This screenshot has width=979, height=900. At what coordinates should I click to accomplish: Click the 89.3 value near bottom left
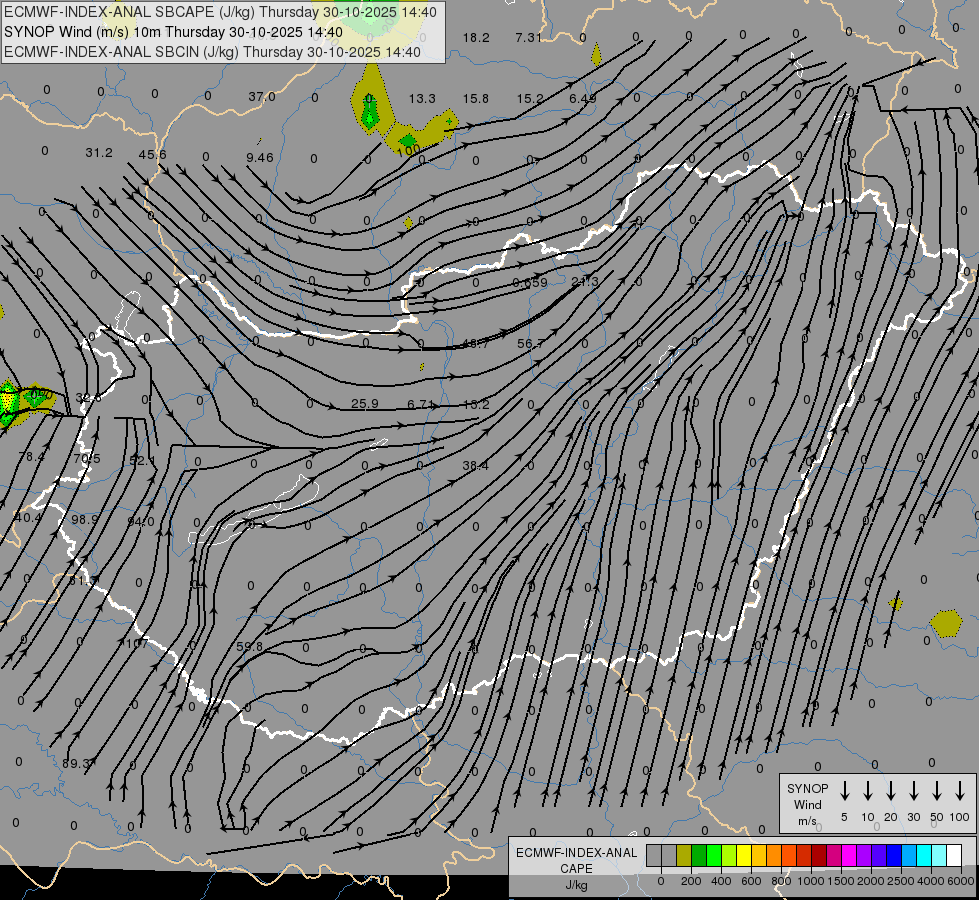click(78, 763)
